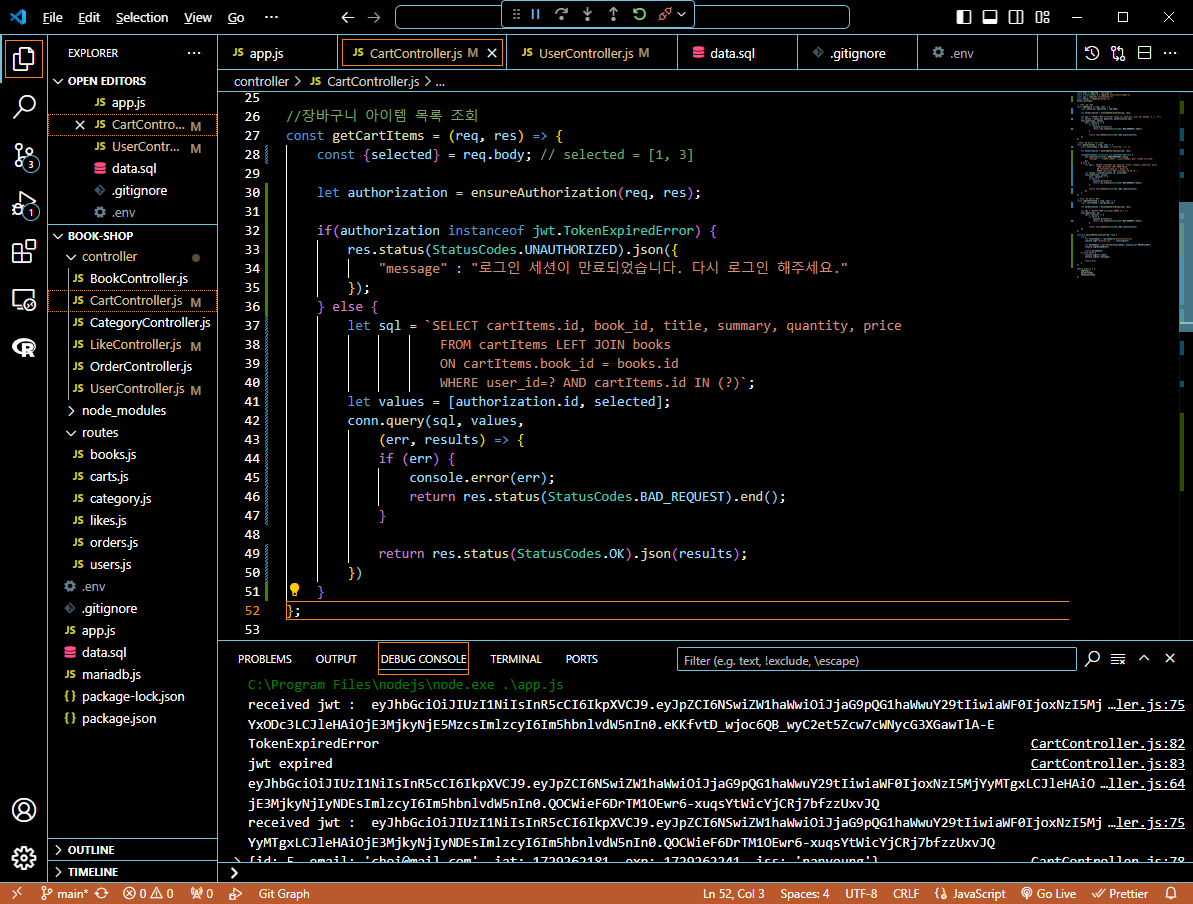
Task: Maximize the panel size chevron
Action: 1144,658
